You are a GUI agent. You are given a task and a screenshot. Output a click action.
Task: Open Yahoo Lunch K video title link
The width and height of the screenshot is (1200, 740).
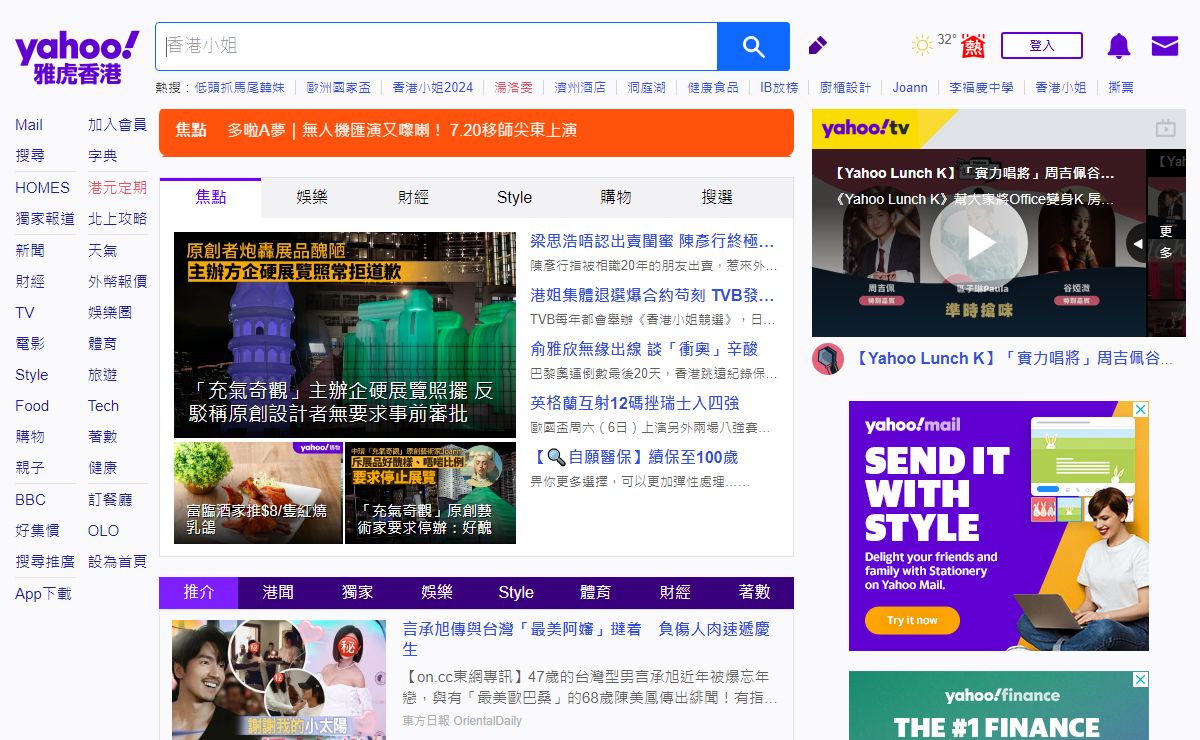pyautogui.click(x=1012, y=358)
